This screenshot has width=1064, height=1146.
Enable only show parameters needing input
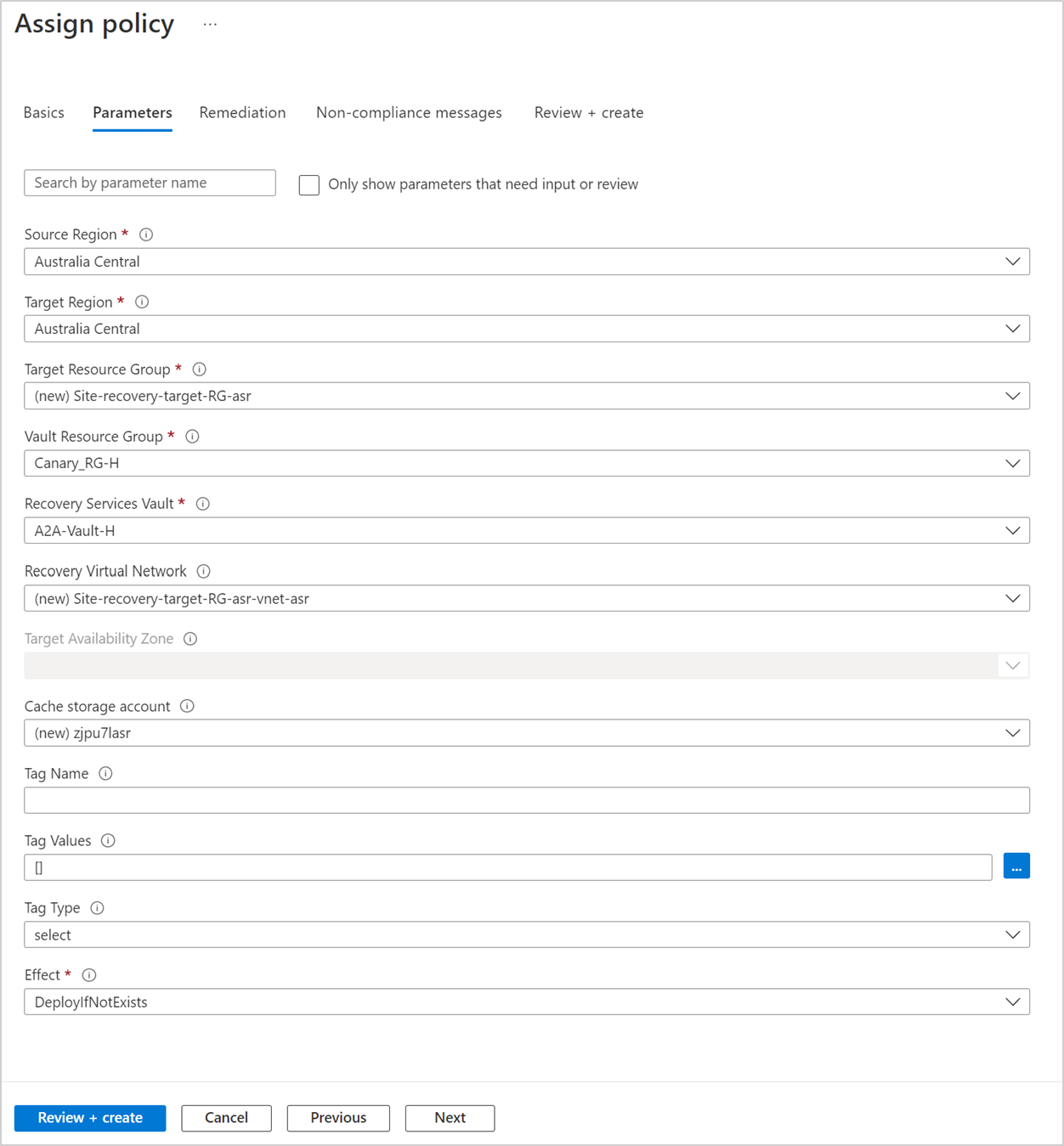(309, 184)
